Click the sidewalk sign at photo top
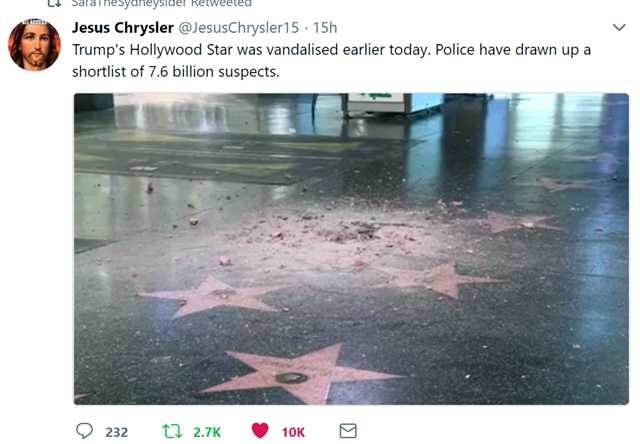 (x=378, y=103)
